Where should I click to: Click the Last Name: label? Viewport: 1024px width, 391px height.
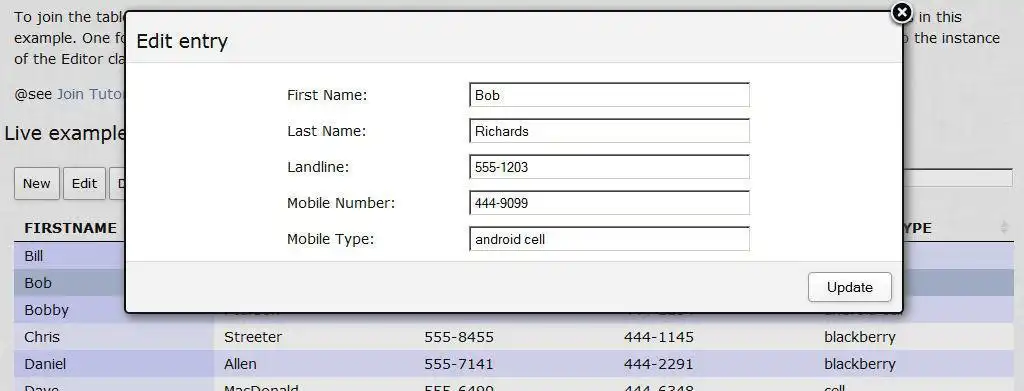tap(327, 131)
